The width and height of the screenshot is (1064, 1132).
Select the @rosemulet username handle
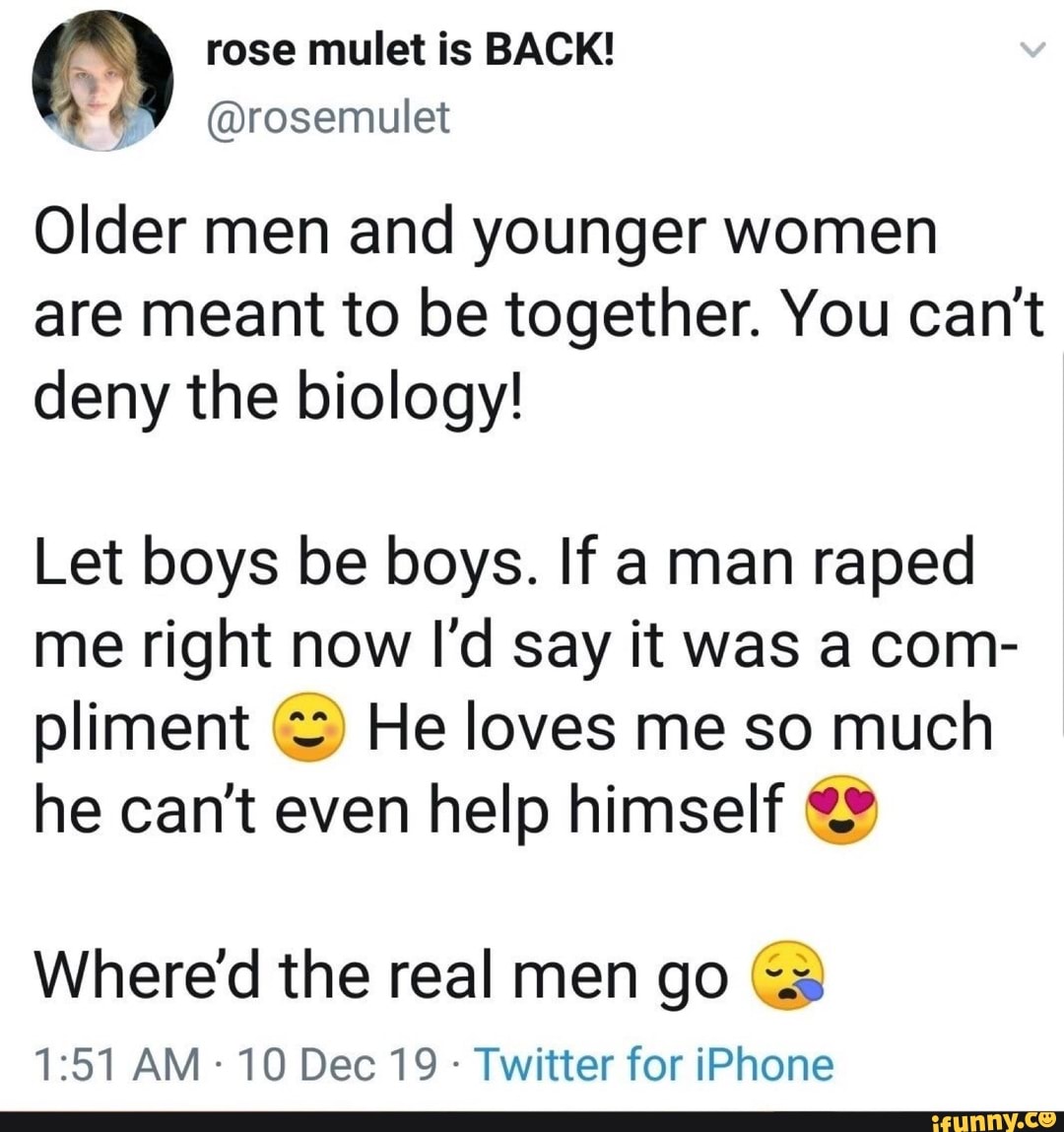331,118
